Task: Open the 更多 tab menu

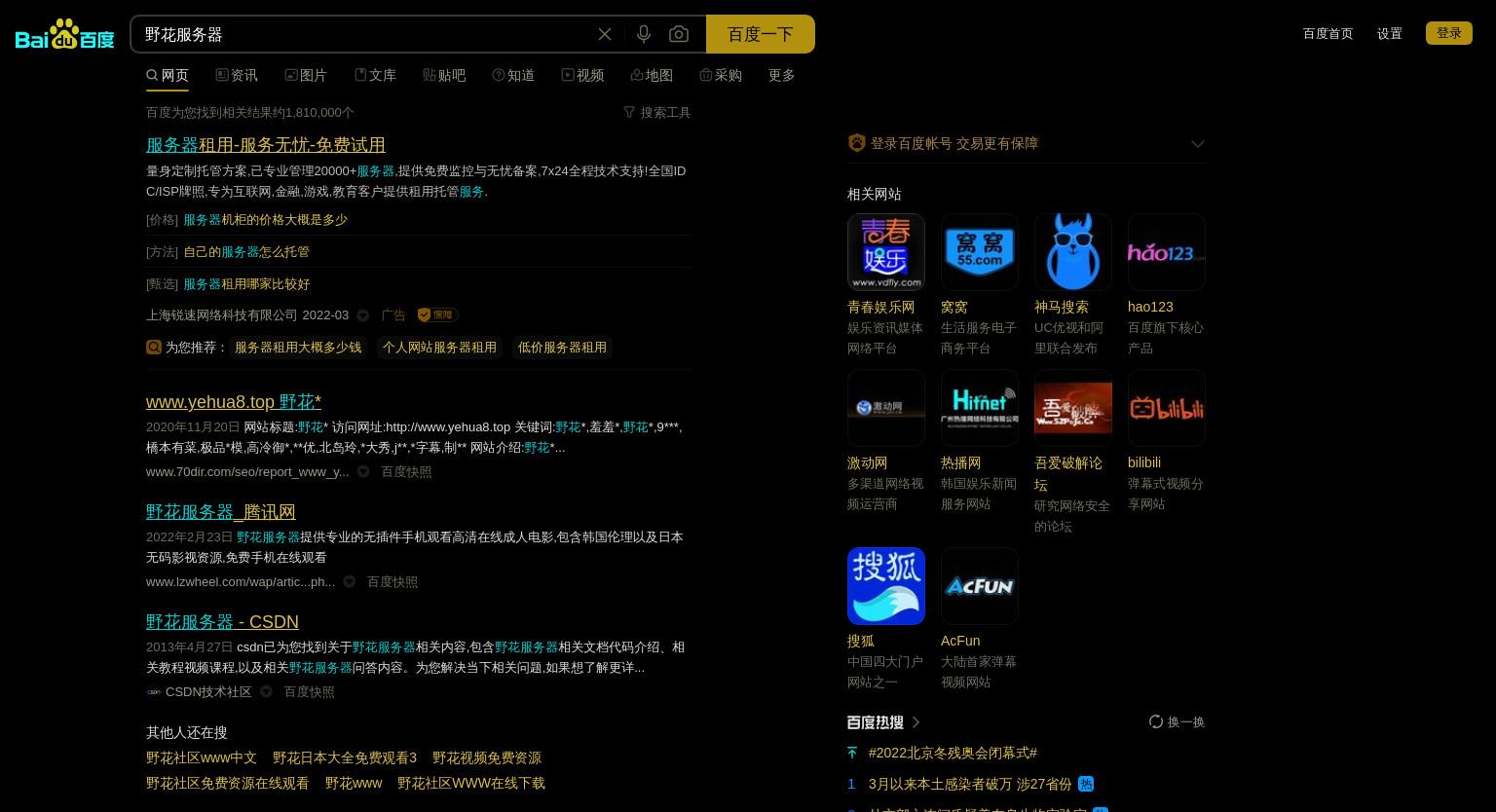Action: (782, 75)
